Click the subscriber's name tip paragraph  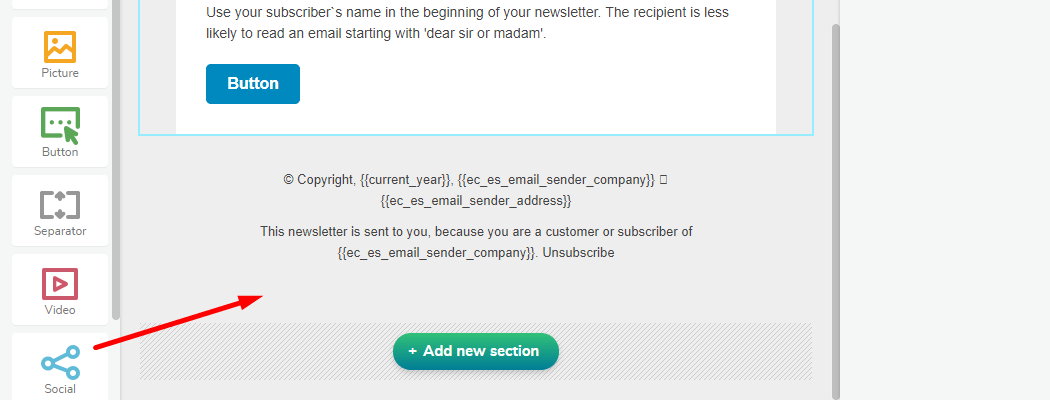point(467,22)
